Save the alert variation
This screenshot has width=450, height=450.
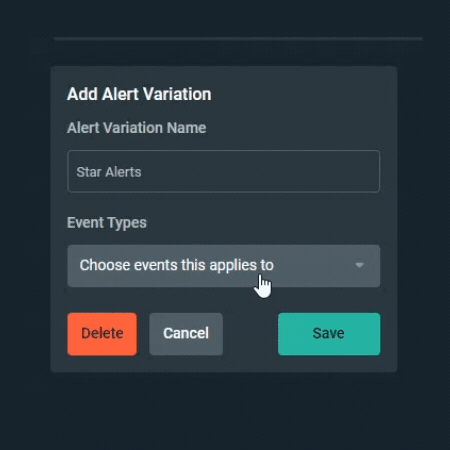329,334
